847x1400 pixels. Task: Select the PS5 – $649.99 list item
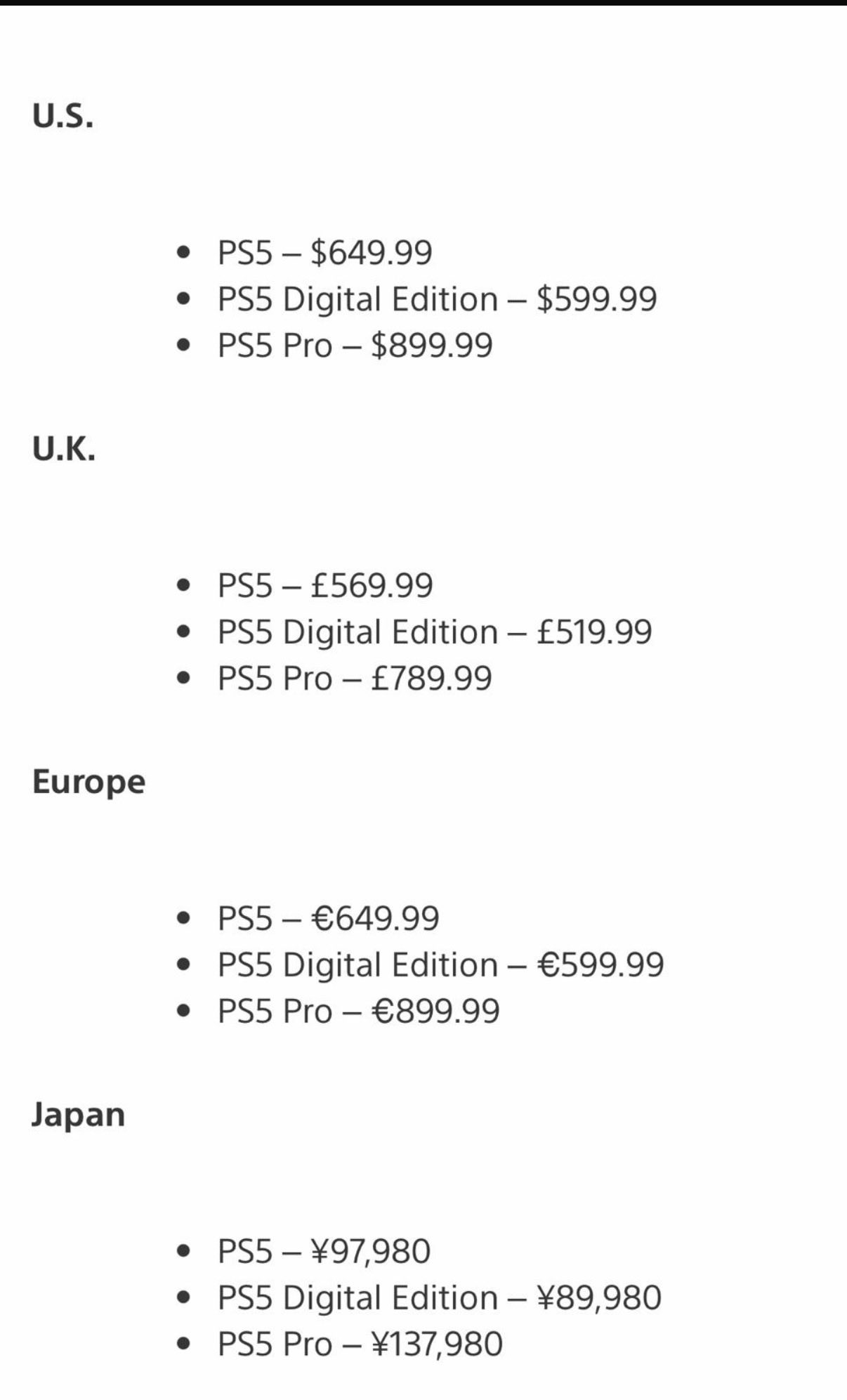(324, 252)
